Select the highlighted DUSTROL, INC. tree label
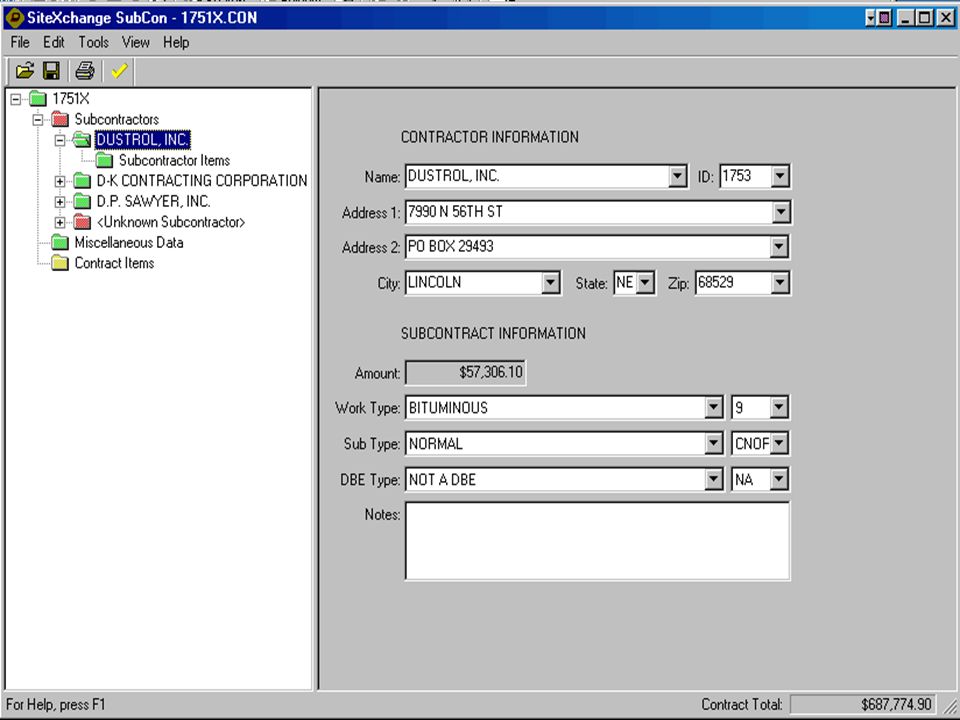This screenshot has width=960, height=720. pos(143,140)
